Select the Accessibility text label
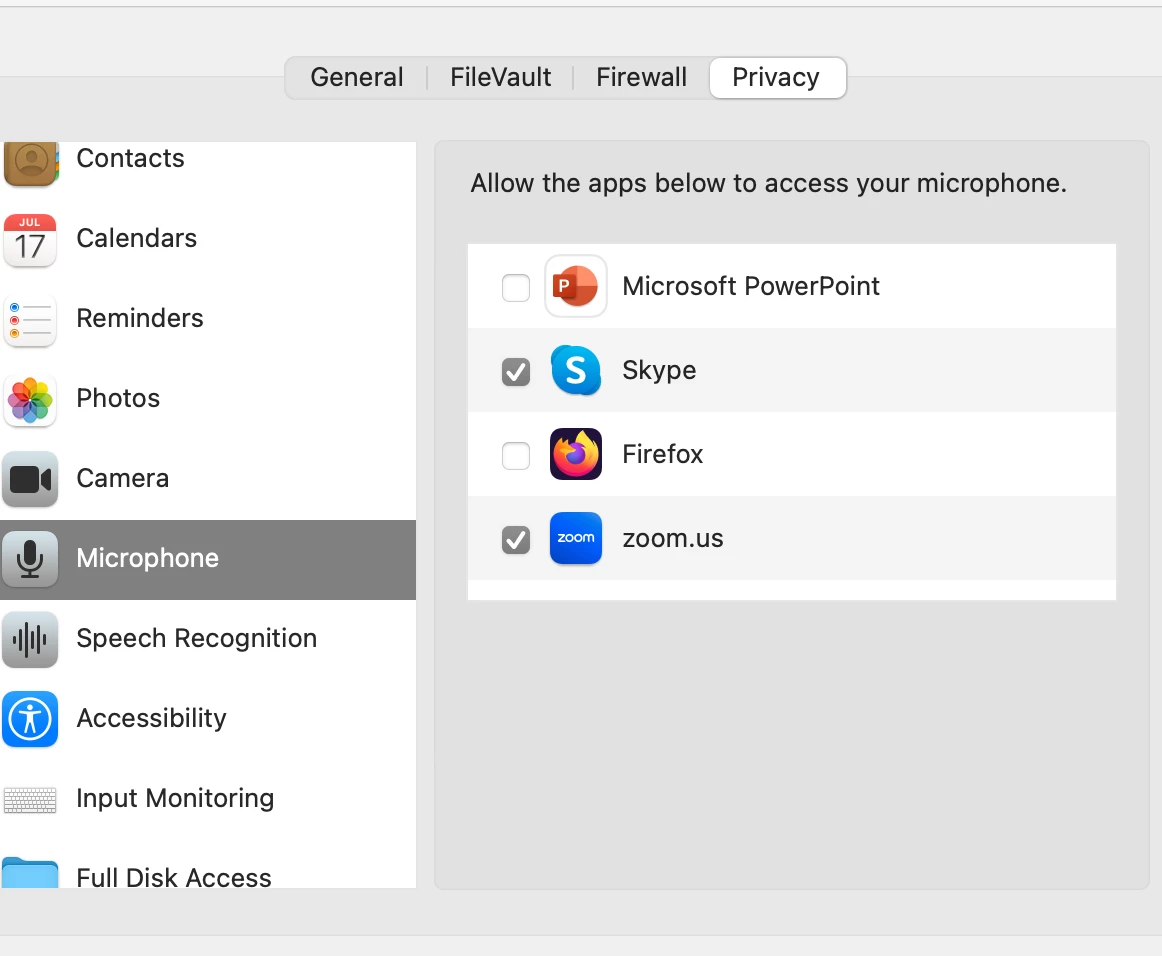This screenshot has height=956, width=1162. click(x=151, y=718)
